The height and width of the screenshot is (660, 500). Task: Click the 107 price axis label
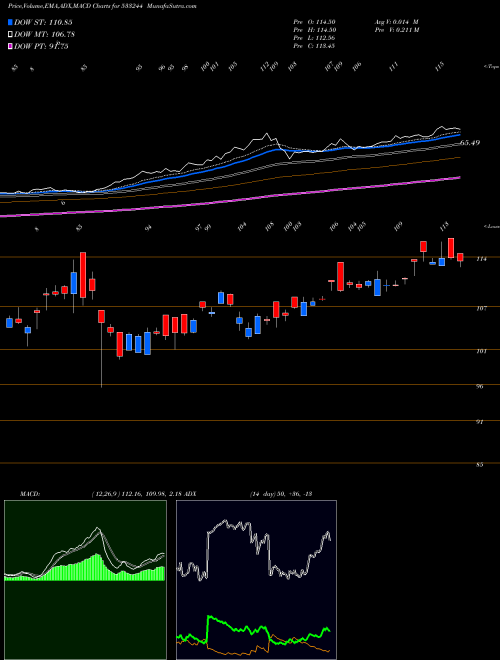click(481, 309)
